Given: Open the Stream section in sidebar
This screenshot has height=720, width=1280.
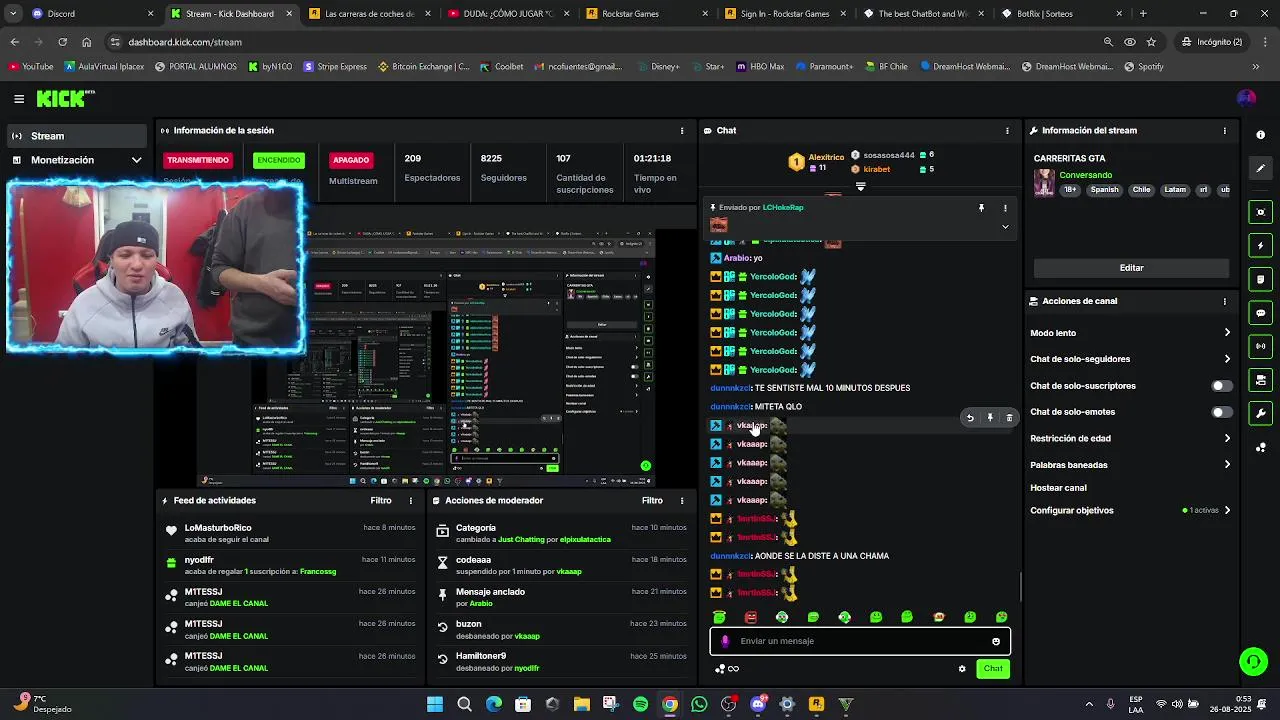Looking at the screenshot, I should [x=78, y=136].
